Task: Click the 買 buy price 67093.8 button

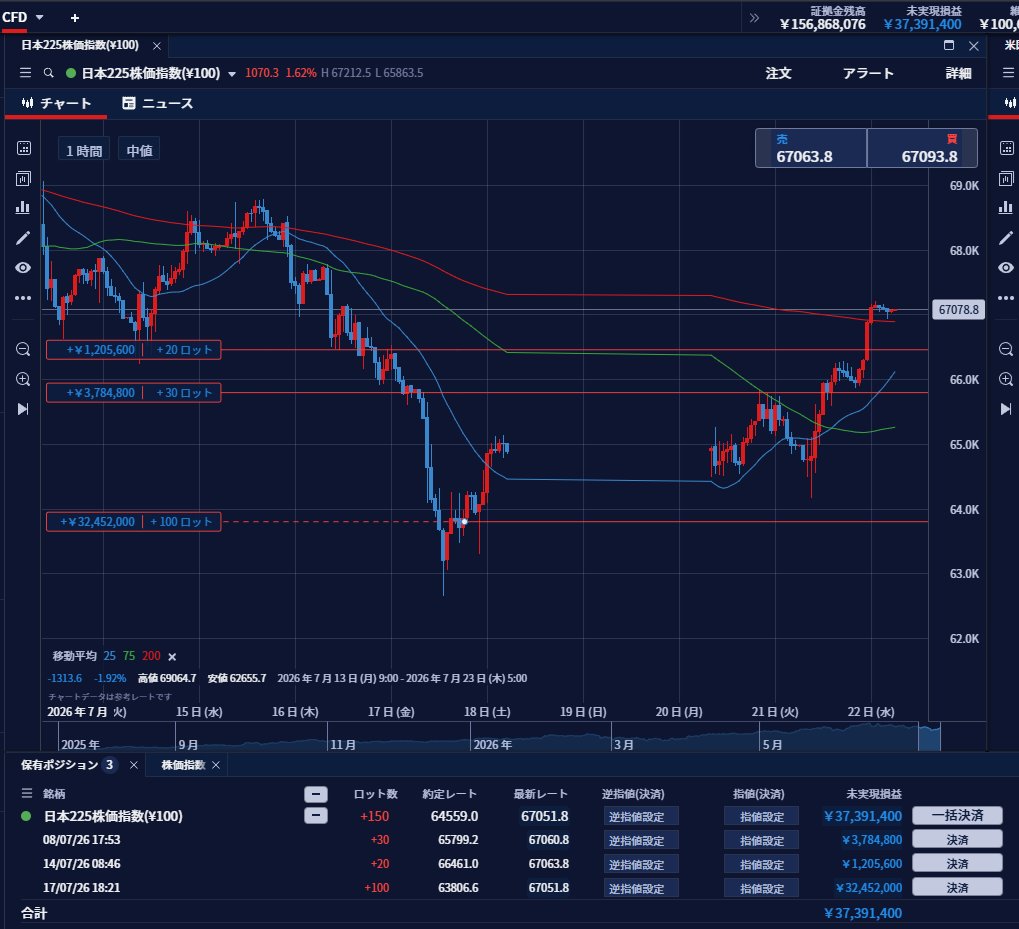Action: coord(922,148)
